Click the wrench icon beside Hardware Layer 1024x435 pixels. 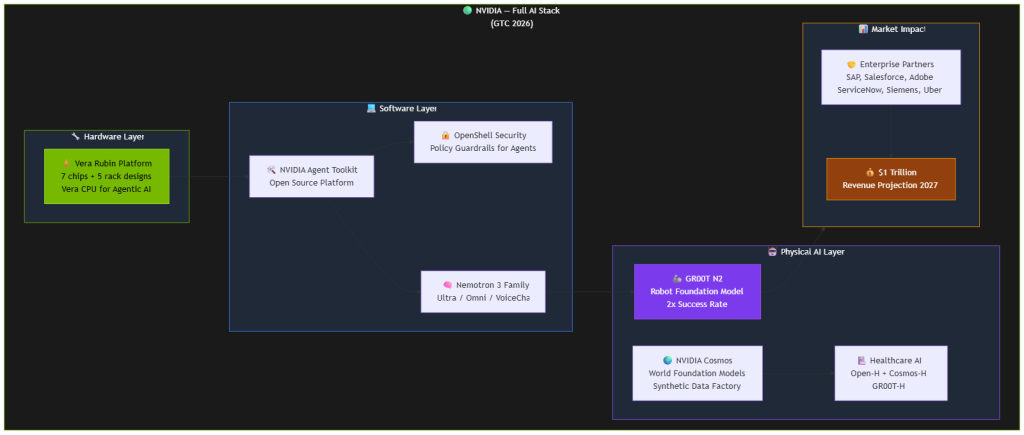[x=76, y=137]
